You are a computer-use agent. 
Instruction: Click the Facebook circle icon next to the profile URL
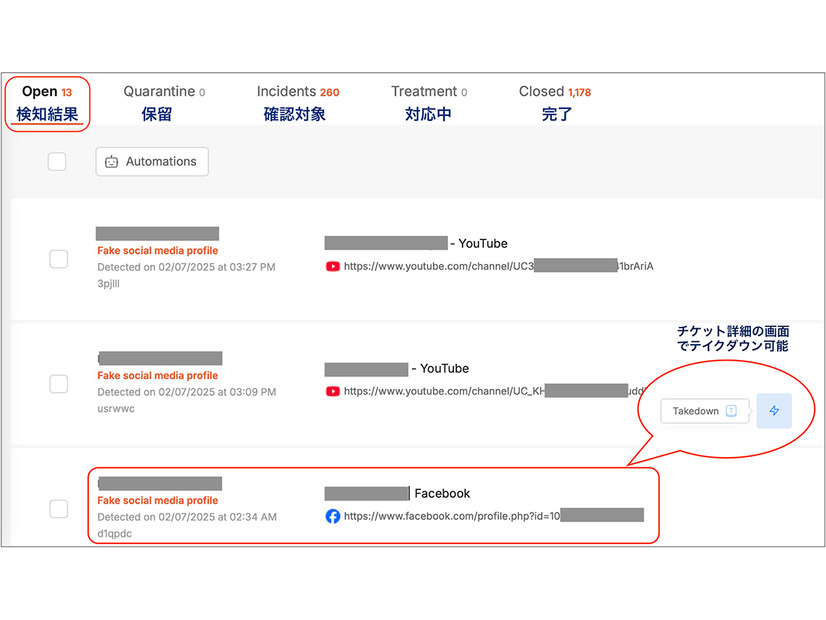(332, 517)
